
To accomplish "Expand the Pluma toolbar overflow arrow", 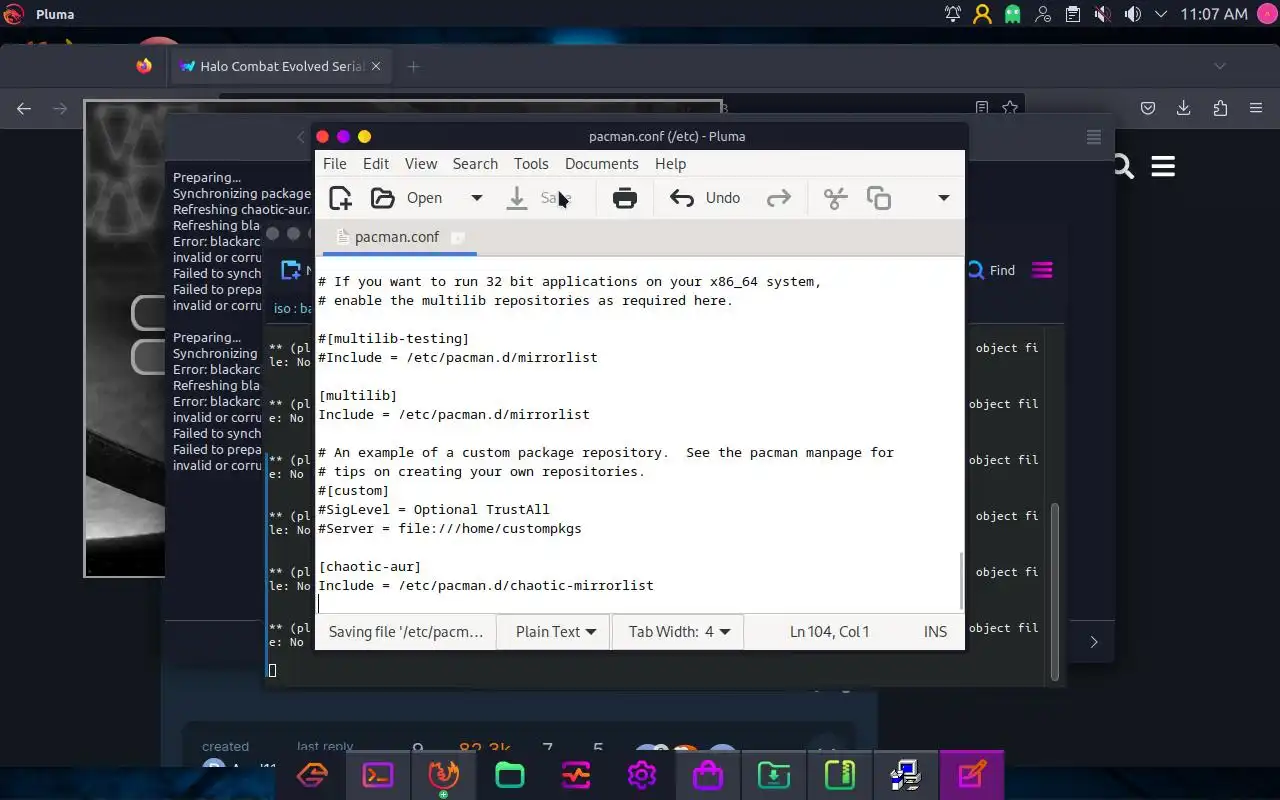I will click(943, 198).
